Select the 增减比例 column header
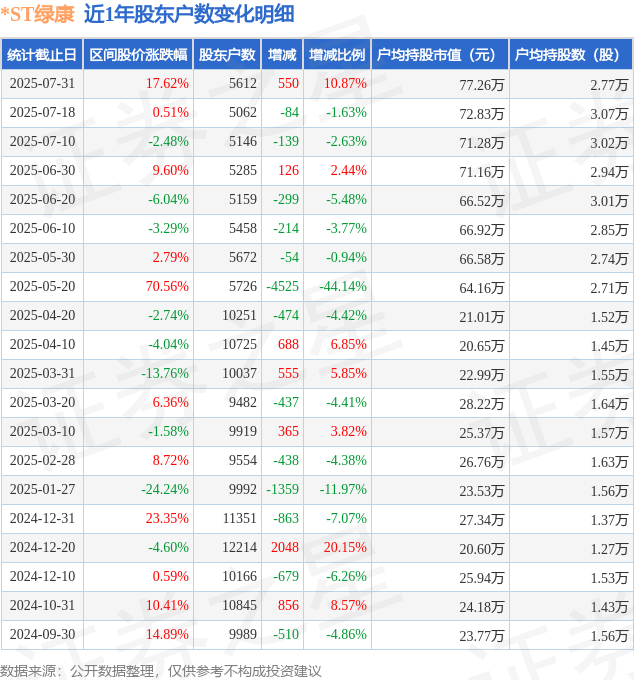This screenshot has height=680, width=634. pos(337,55)
